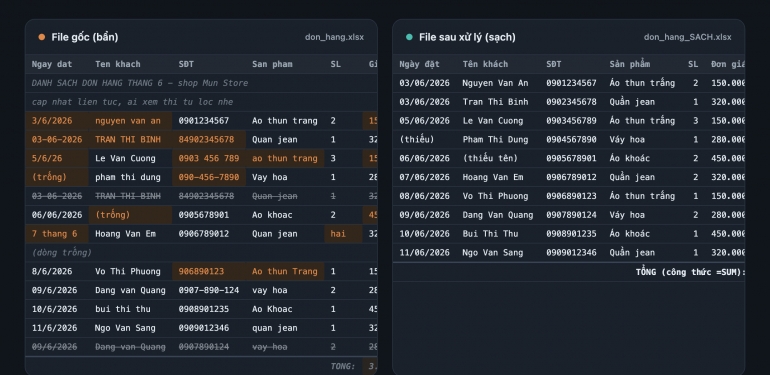Click the date '08/06/2026' in the clean file

[424, 196]
